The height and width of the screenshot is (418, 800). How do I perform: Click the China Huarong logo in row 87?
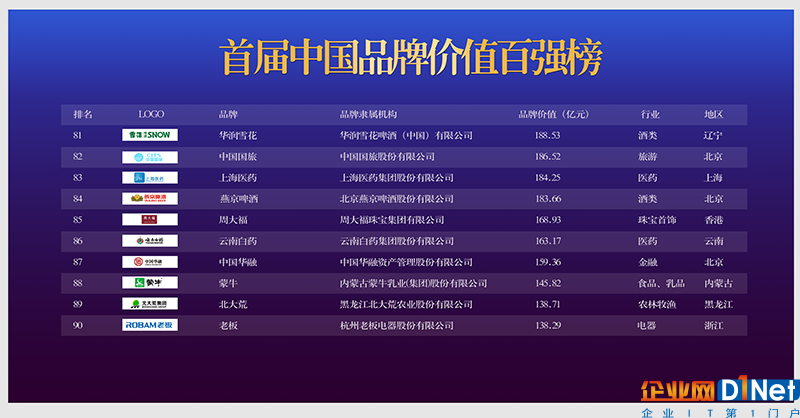coord(150,262)
